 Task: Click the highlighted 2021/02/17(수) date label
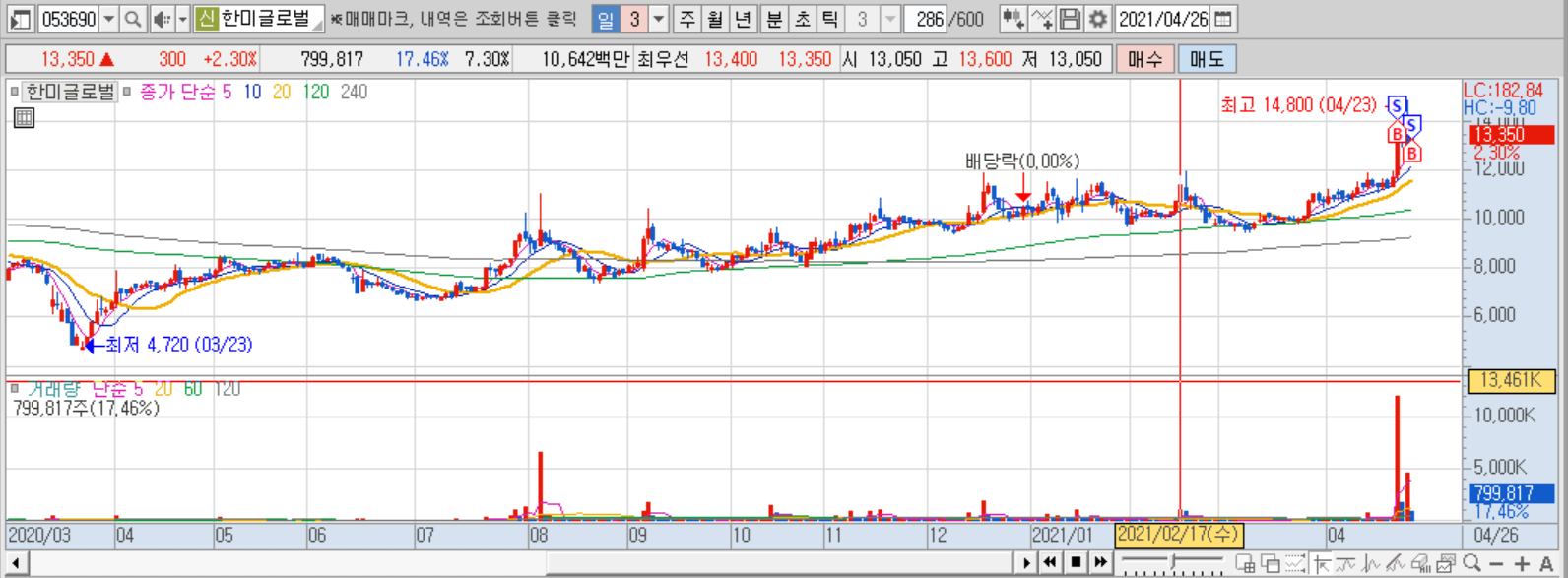click(1179, 535)
